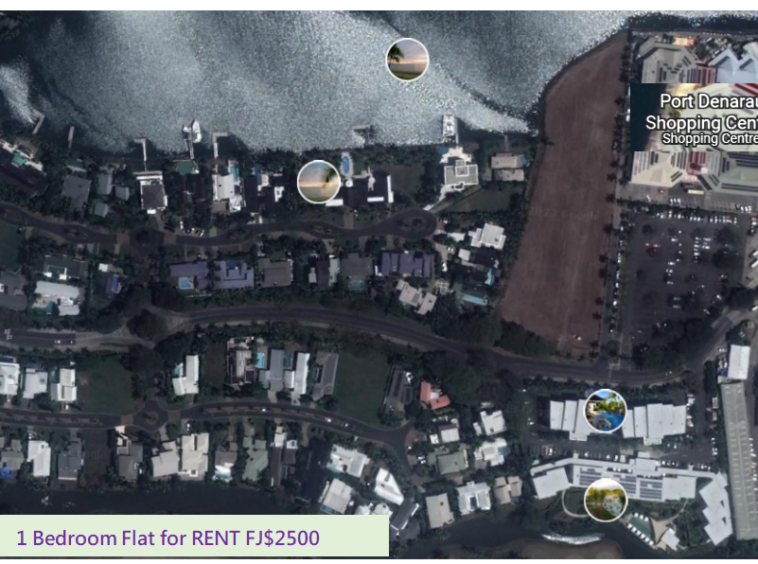Click the purple-roofed house near the cul-de-sac
This screenshot has height=564, width=758.
pyautogui.click(x=406, y=264)
